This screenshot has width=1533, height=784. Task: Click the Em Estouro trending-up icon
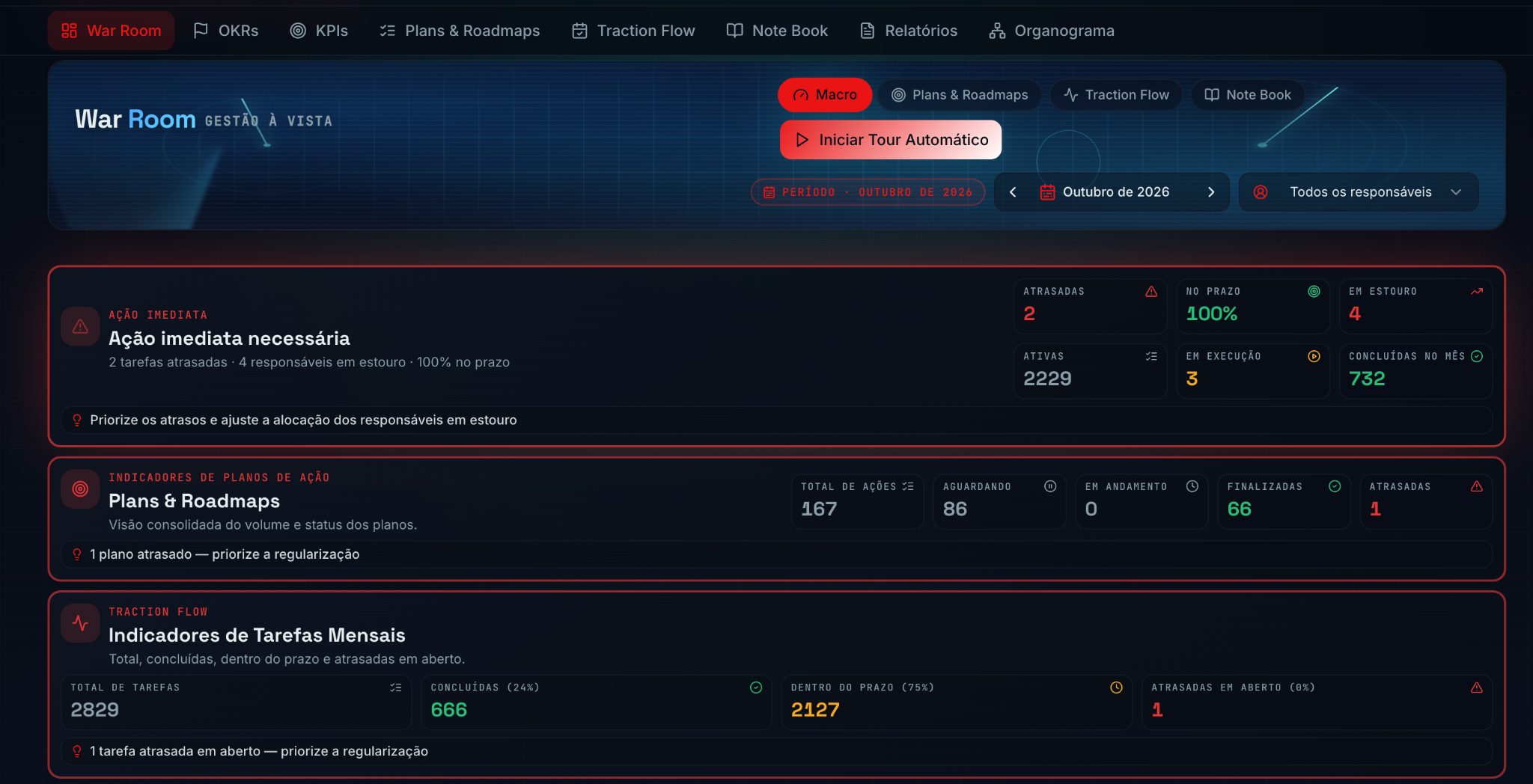point(1477,292)
